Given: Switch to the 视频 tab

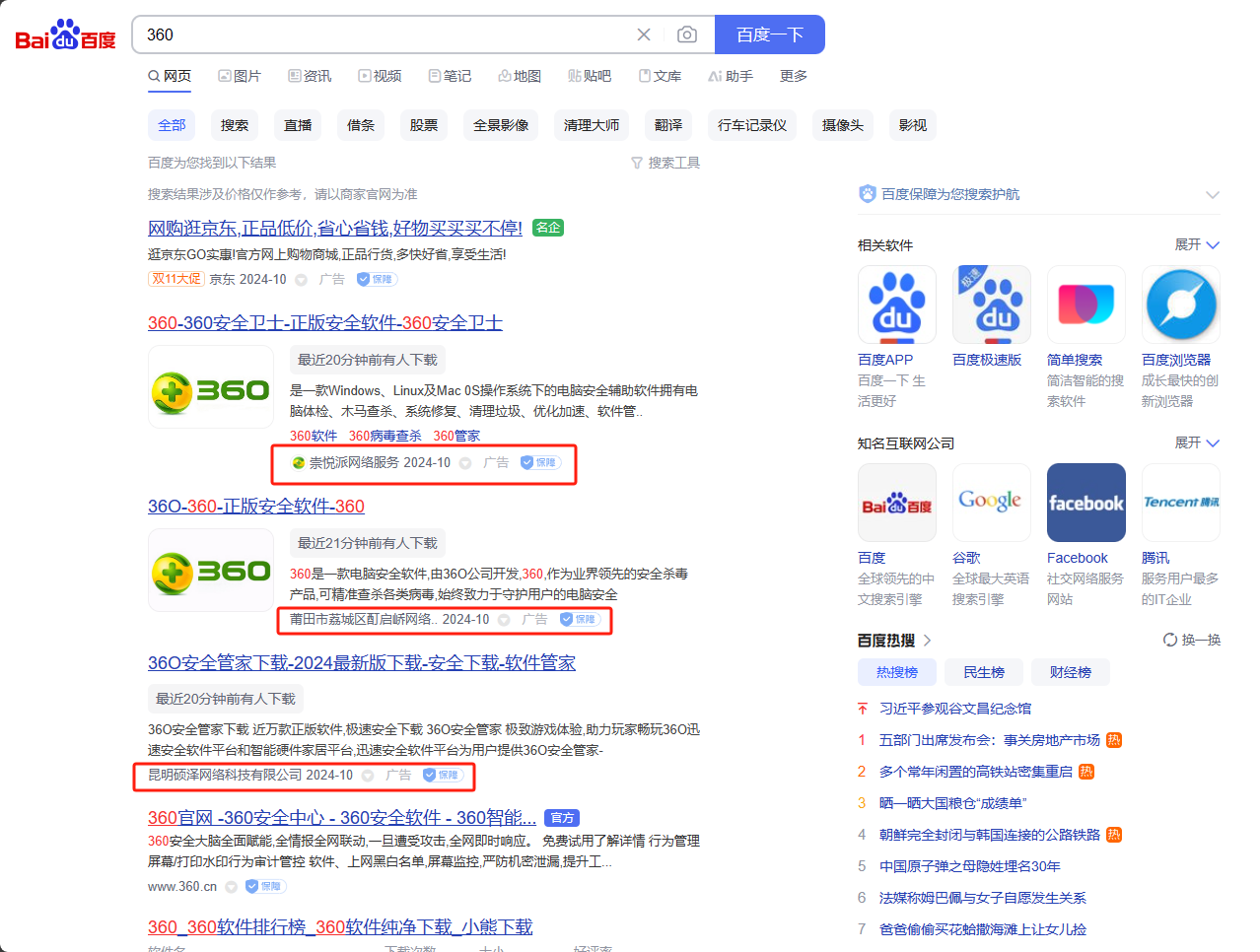Looking at the screenshot, I should (380, 76).
